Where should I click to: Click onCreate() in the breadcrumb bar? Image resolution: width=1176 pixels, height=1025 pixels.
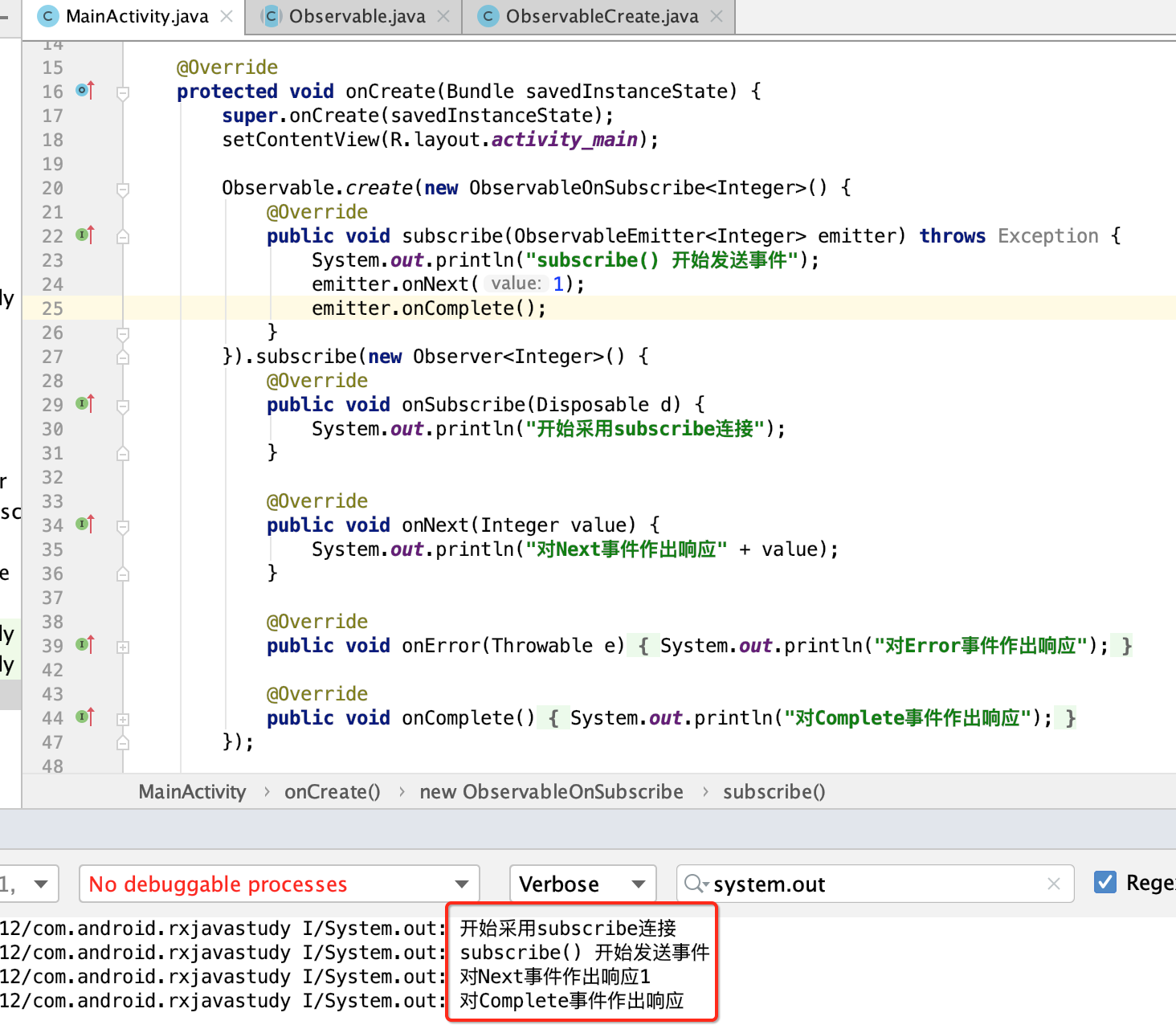[x=333, y=792]
